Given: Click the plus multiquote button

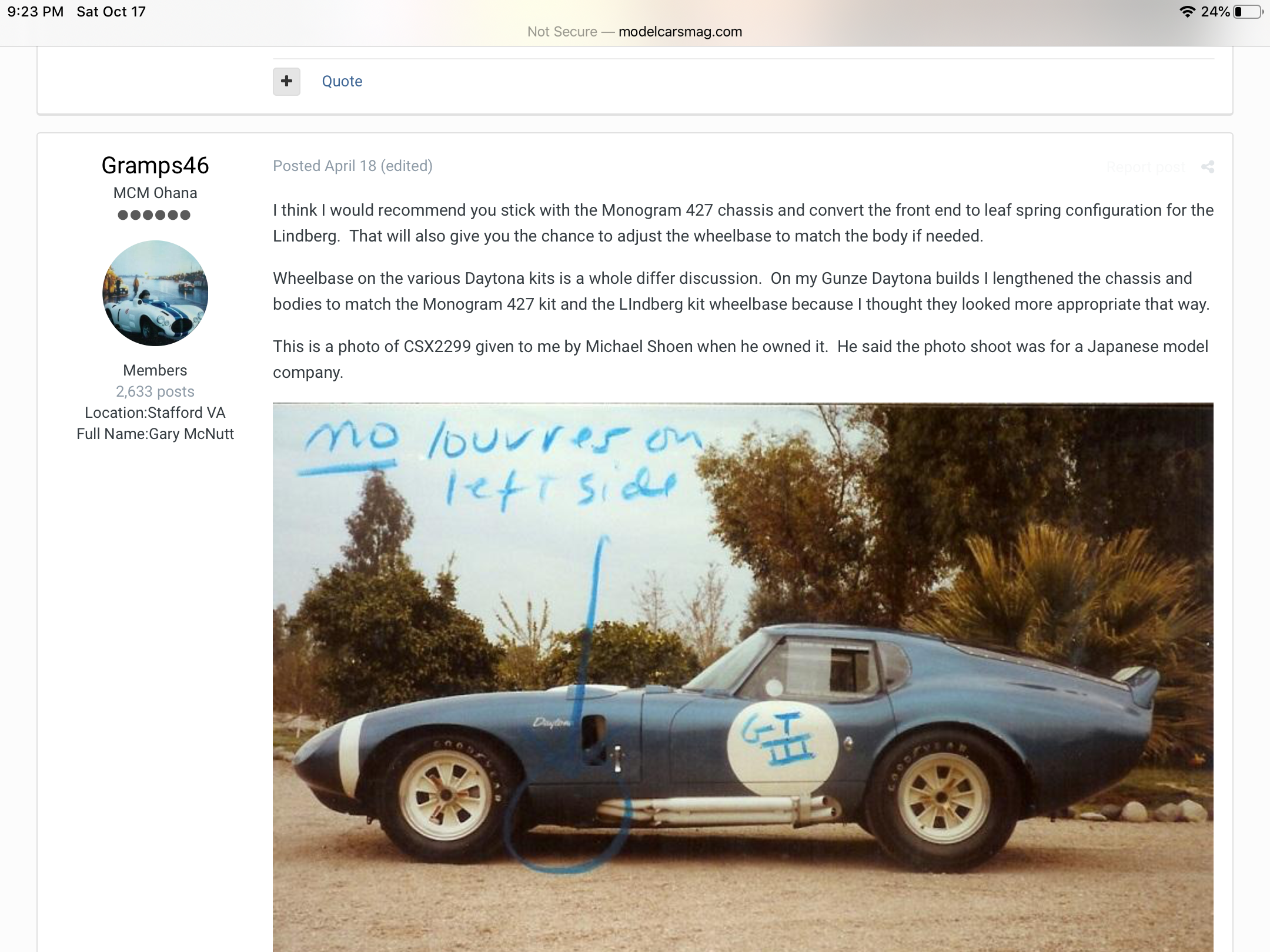Looking at the screenshot, I should click(286, 81).
